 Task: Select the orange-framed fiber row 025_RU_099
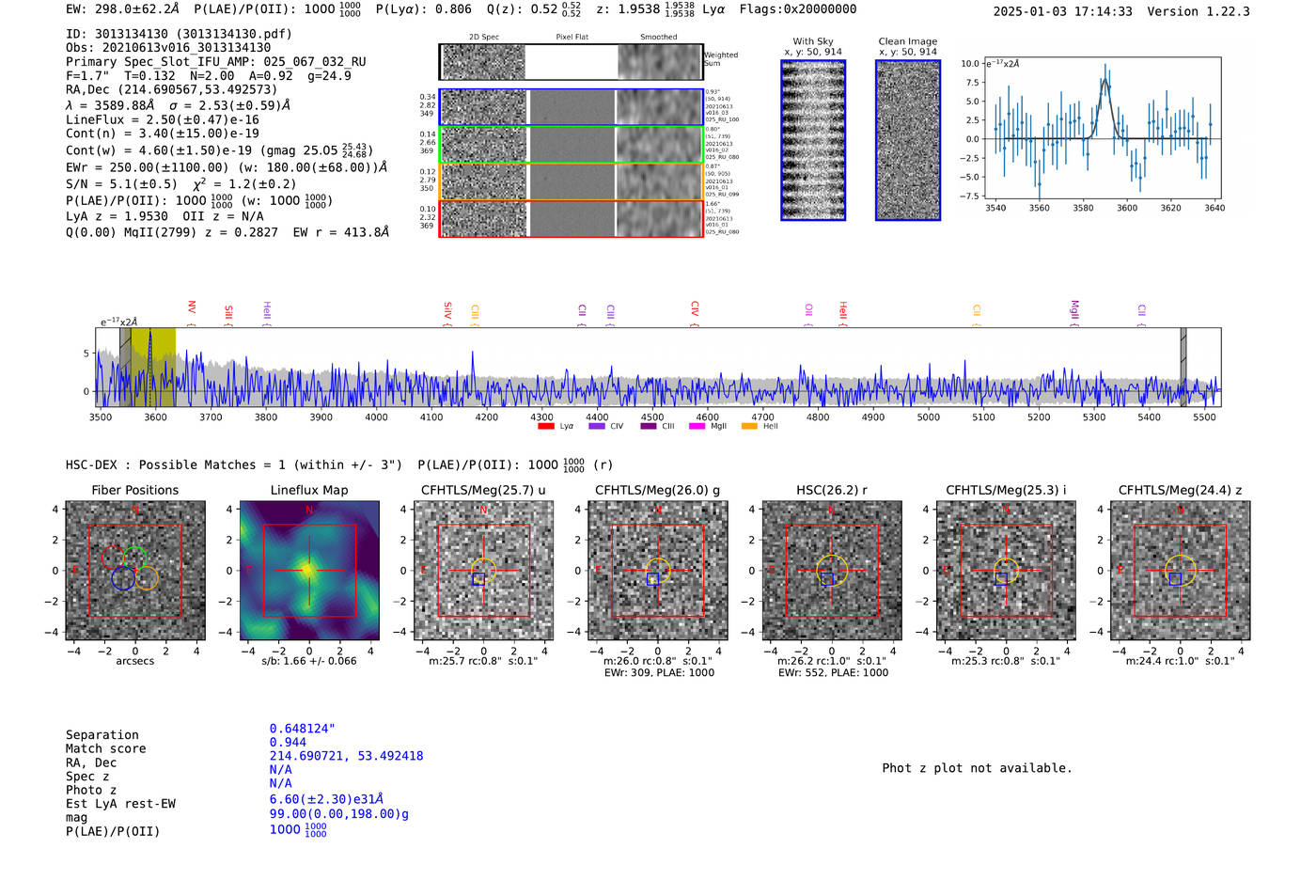pyautogui.click(x=572, y=181)
